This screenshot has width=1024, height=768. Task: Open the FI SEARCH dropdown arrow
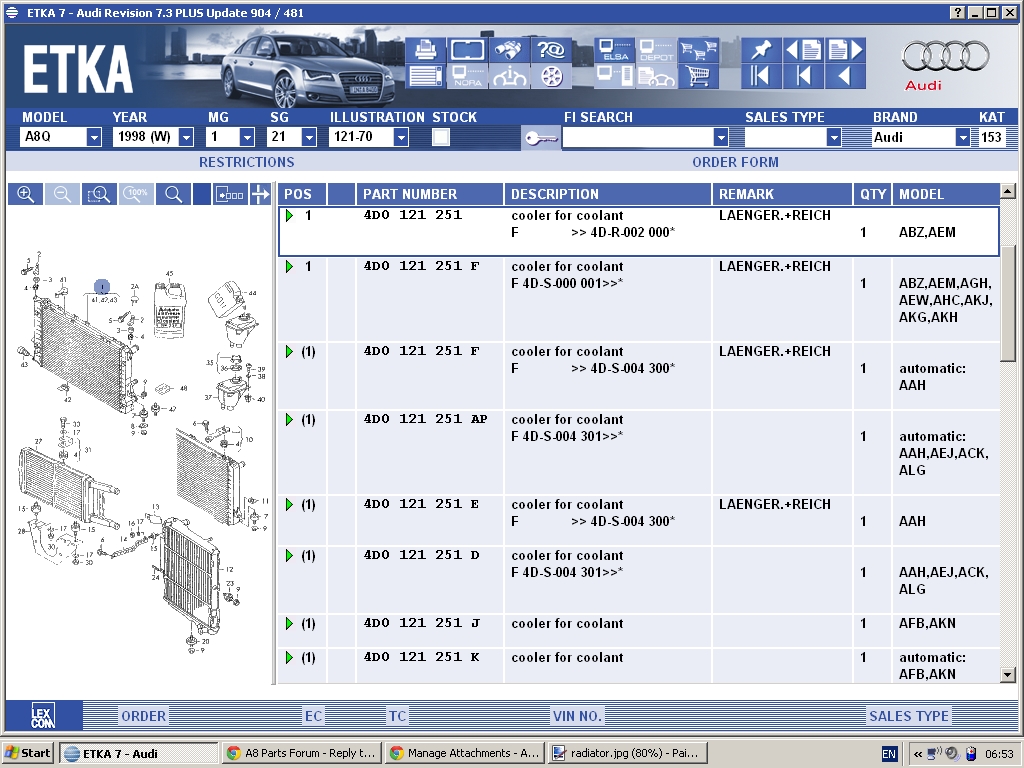pos(721,137)
